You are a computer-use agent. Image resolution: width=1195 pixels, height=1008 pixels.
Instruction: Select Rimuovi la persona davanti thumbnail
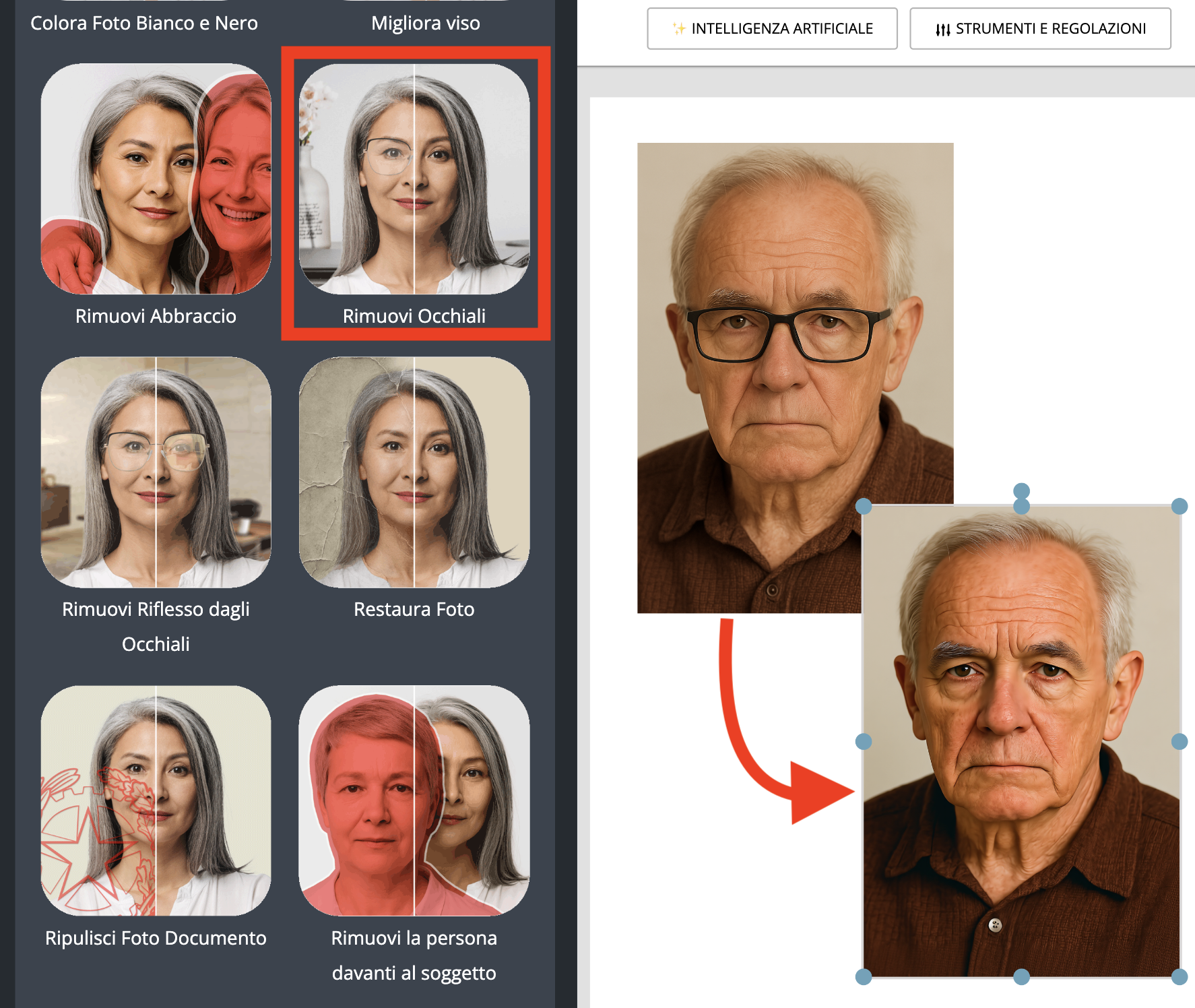[x=414, y=800]
